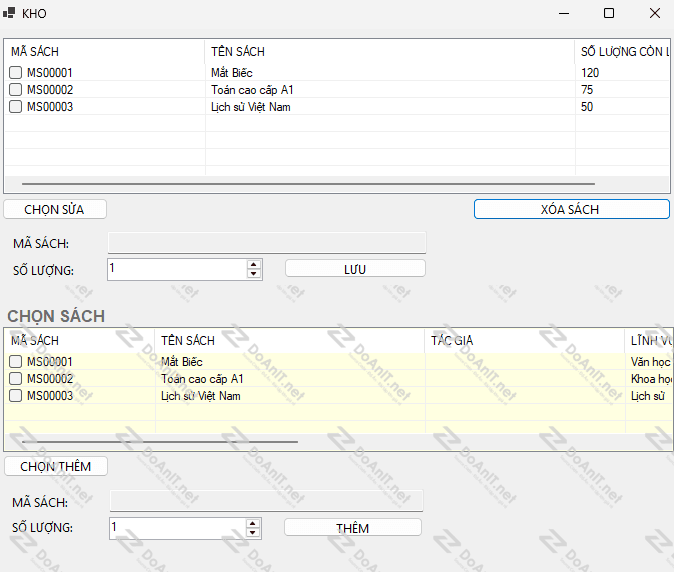Click the KHO window app icon
The height and width of the screenshot is (572, 674).
tap(9, 13)
